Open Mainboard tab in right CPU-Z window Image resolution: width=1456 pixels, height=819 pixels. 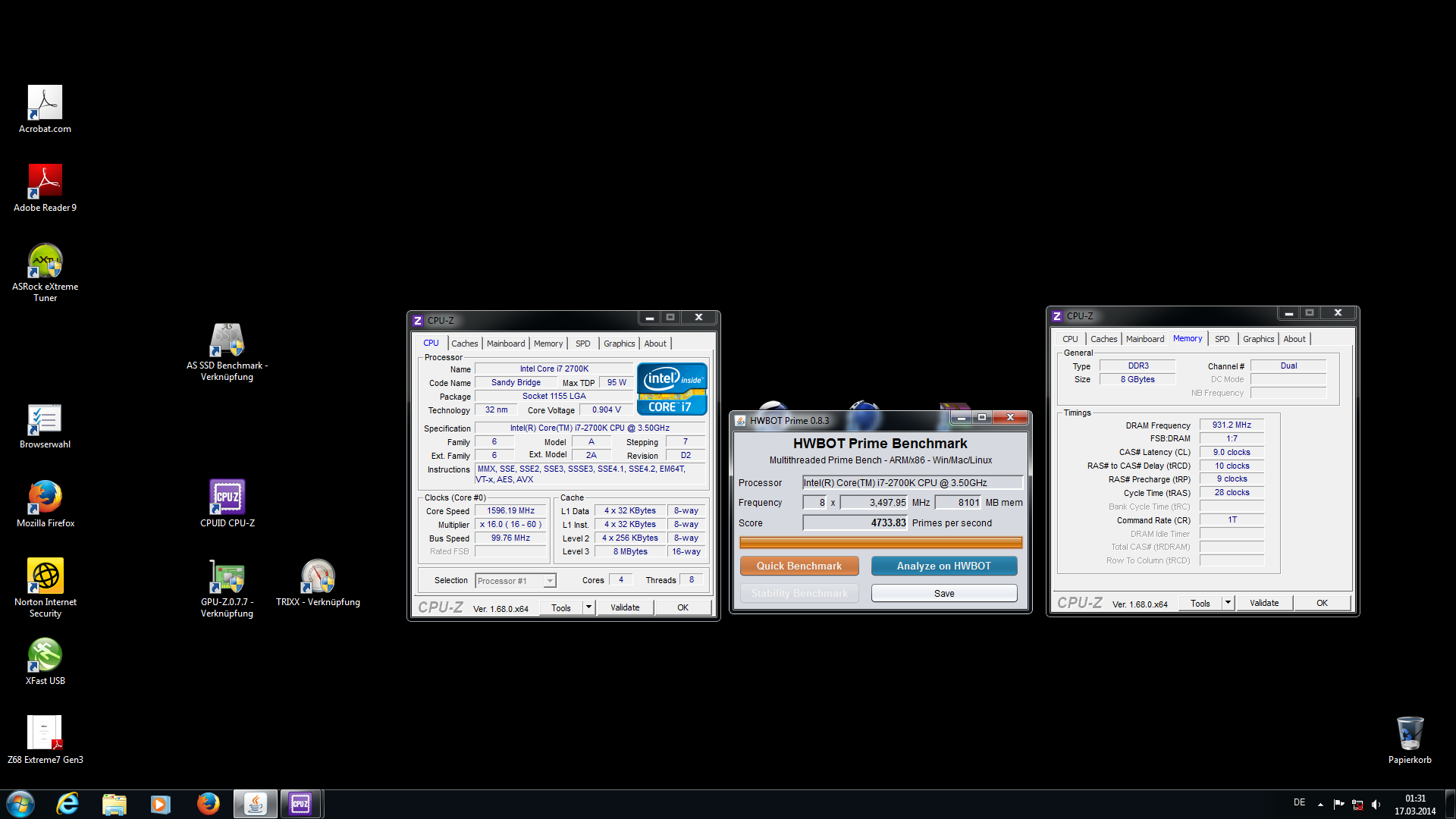point(1145,339)
